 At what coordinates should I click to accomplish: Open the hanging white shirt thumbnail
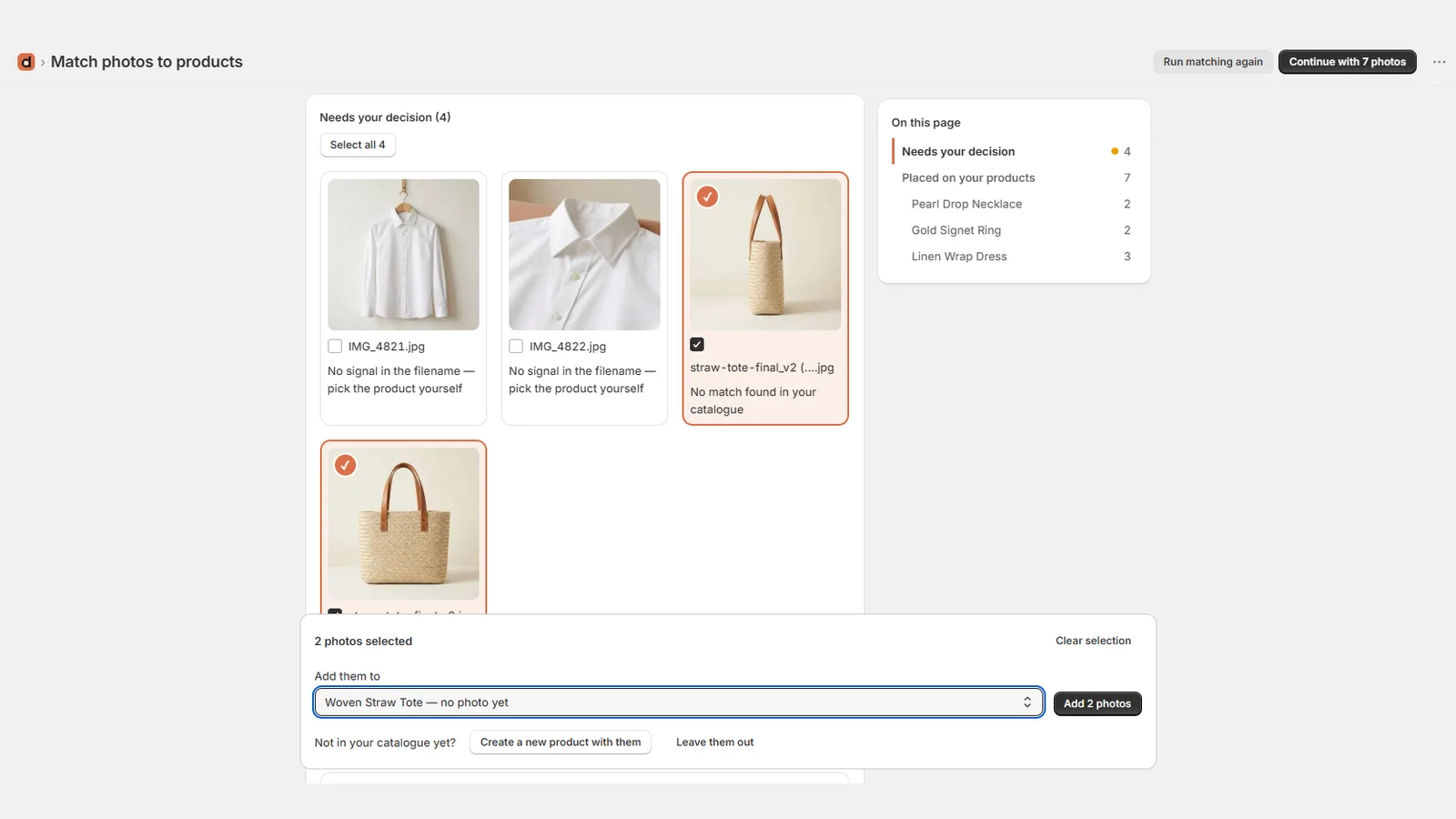point(403,255)
